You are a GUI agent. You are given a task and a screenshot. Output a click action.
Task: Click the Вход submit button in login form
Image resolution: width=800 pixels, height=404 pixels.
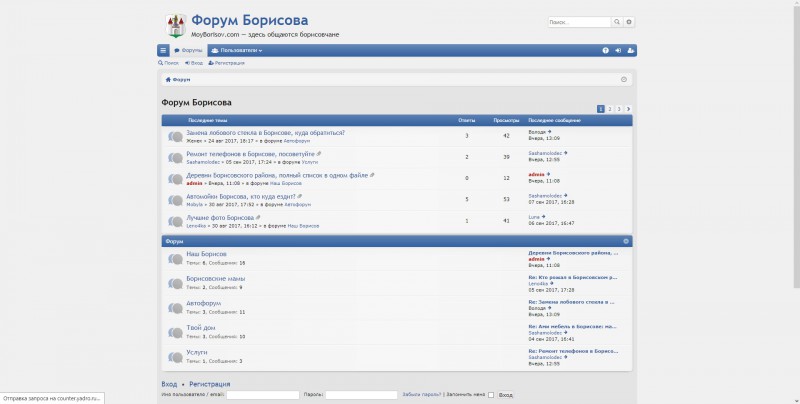coord(505,395)
